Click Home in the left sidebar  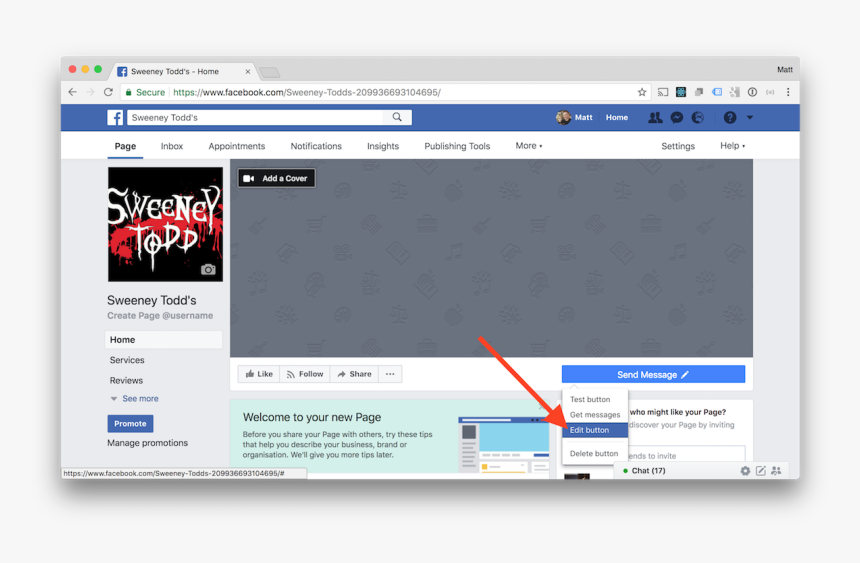(x=163, y=340)
